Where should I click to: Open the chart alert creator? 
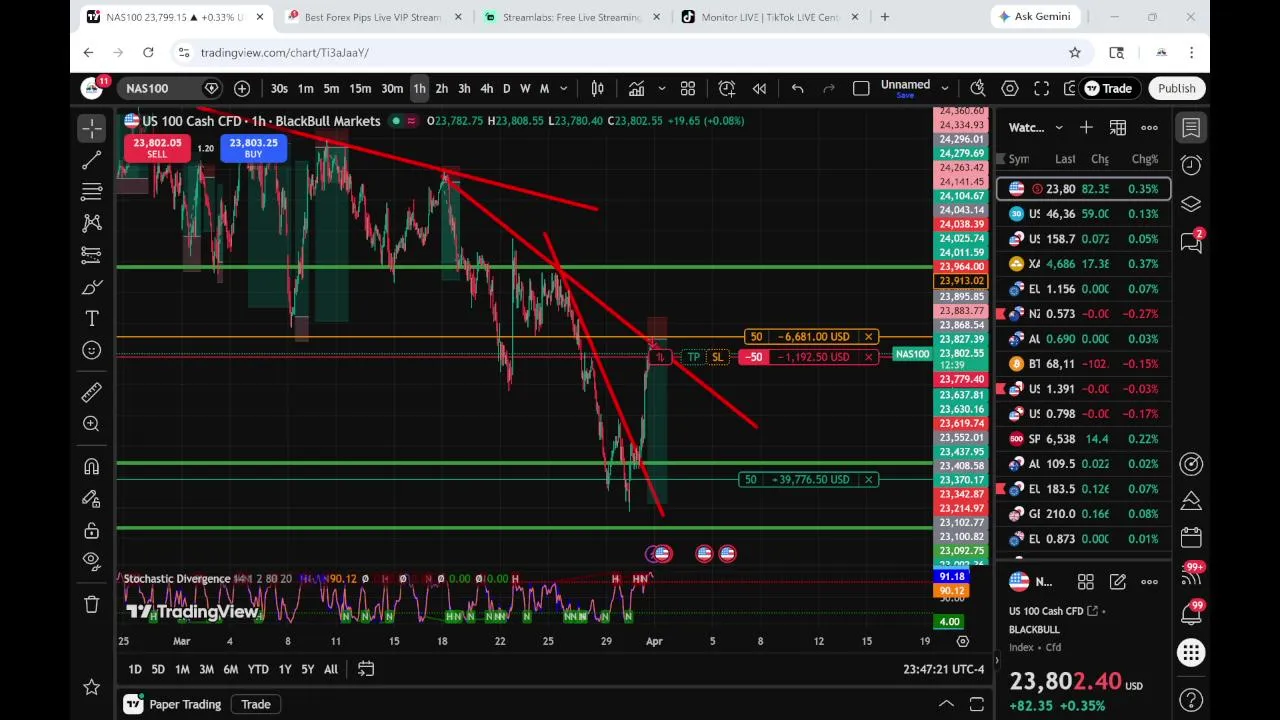click(727, 89)
